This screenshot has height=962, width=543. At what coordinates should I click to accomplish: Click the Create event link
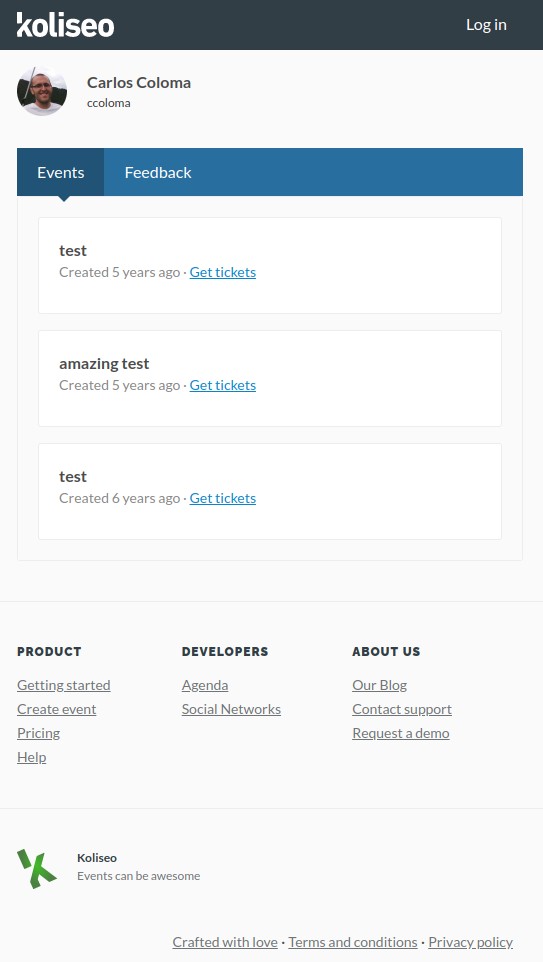(x=56, y=709)
